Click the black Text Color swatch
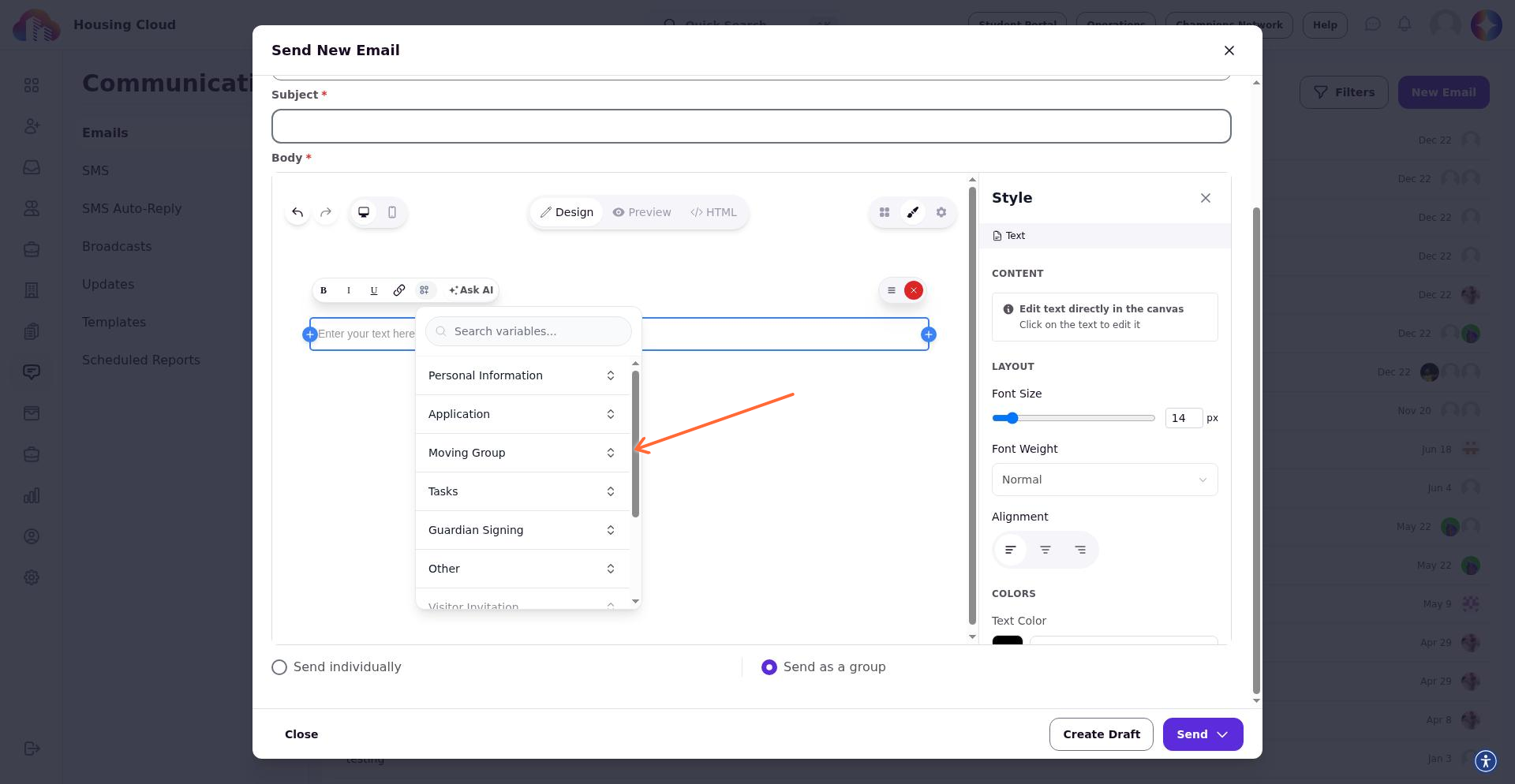Screen dimensions: 1515x784 pos(1008,640)
